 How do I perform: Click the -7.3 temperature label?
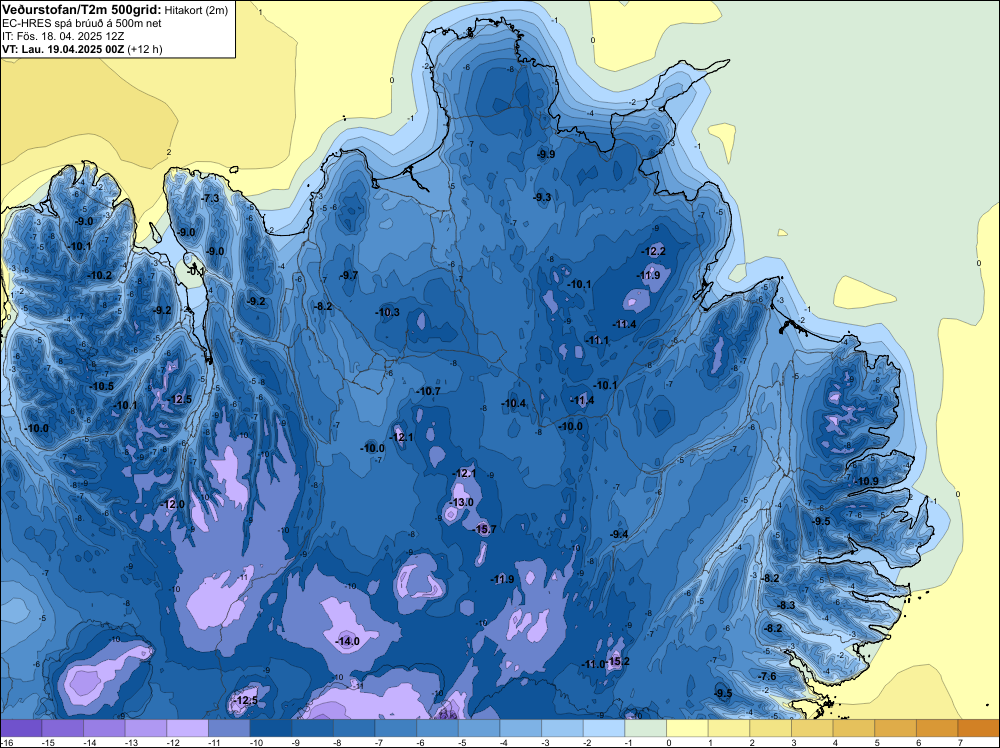point(210,199)
